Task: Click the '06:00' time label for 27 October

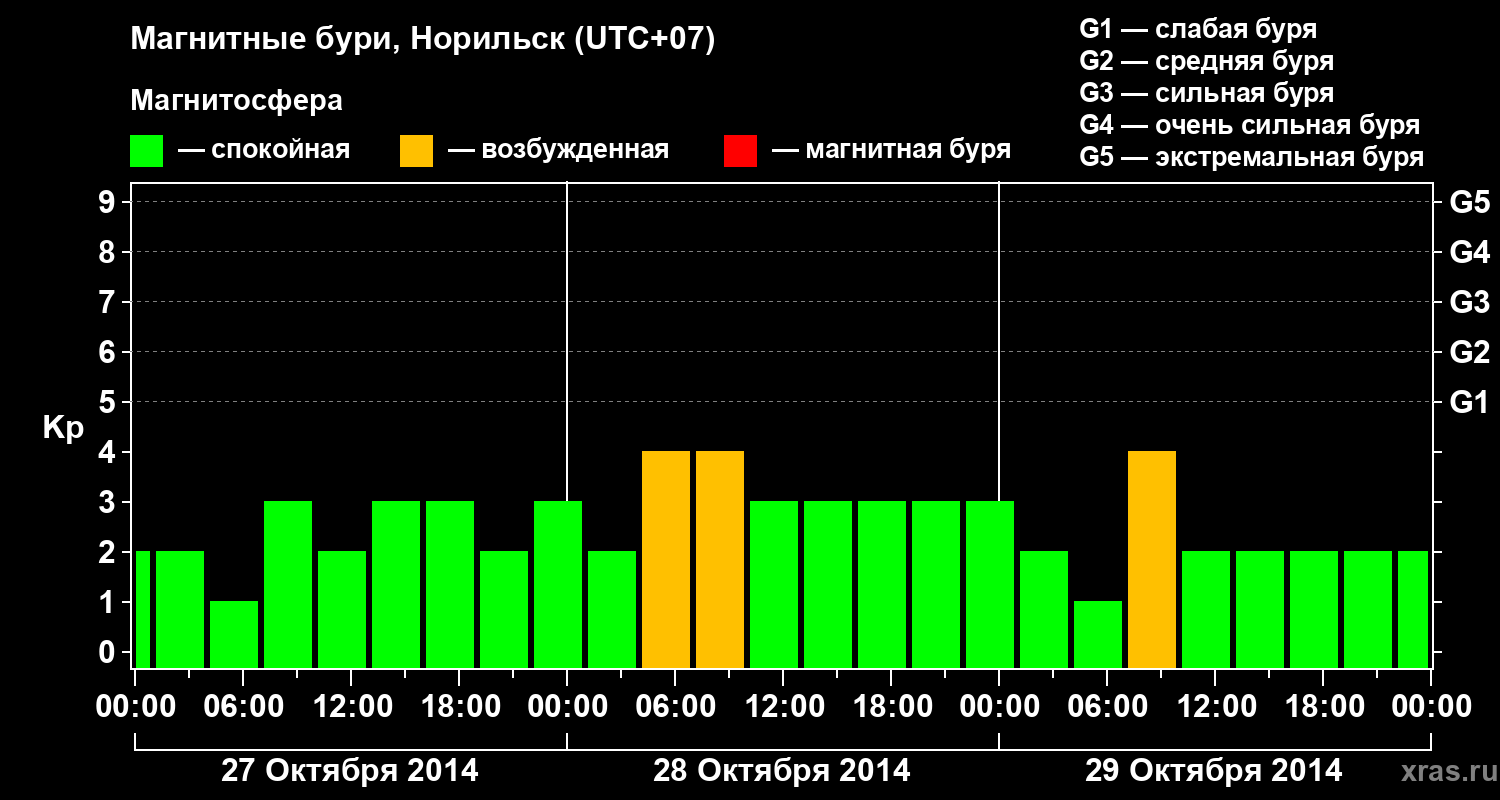Action: coord(243,707)
